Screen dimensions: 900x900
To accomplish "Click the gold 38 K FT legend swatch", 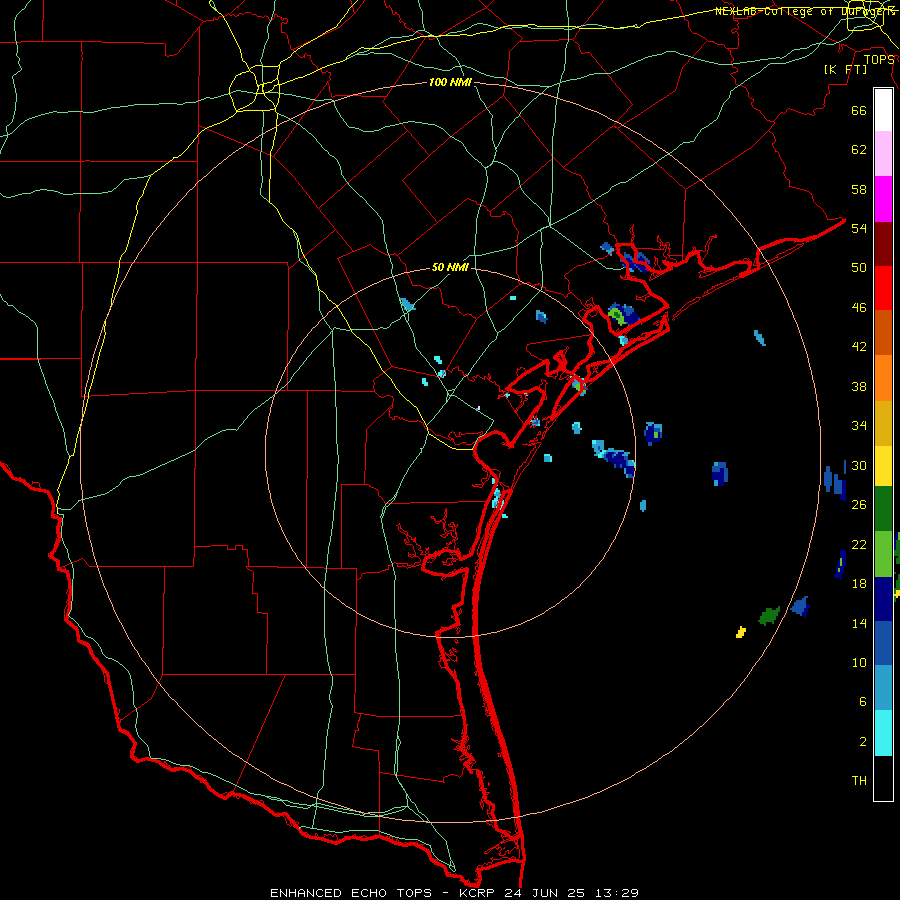I will [x=883, y=423].
